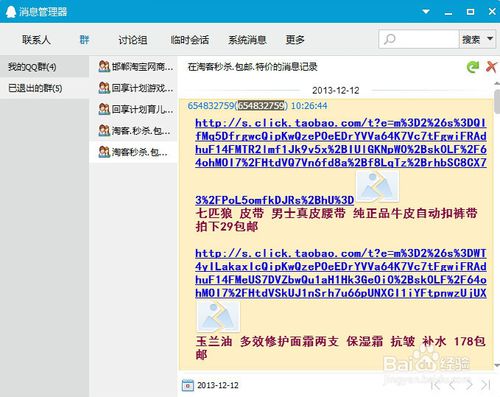Viewport: 500px width, 397px height.
Task: Open the 讨论组 tab
Action: [x=133, y=40]
